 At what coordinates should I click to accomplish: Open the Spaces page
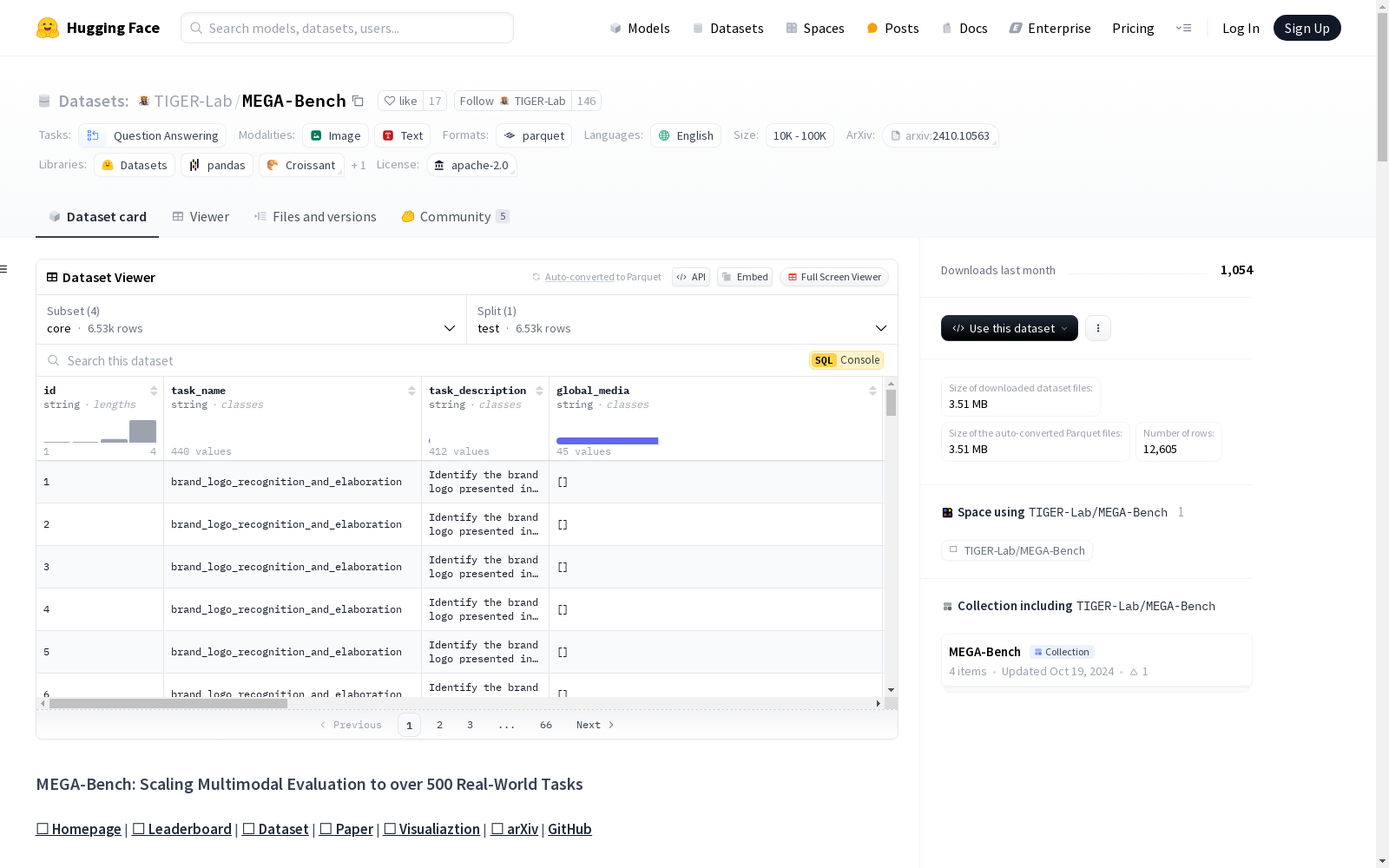coord(814,28)
